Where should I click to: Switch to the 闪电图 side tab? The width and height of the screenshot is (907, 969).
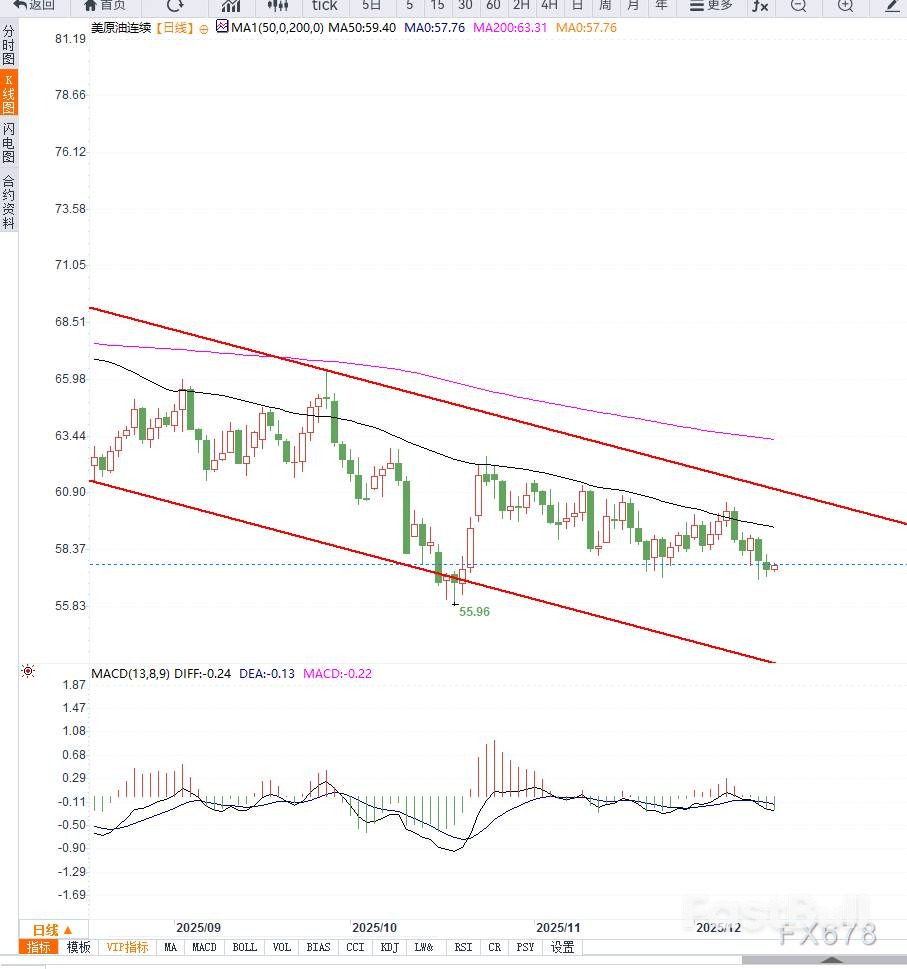tap(9, 143)
